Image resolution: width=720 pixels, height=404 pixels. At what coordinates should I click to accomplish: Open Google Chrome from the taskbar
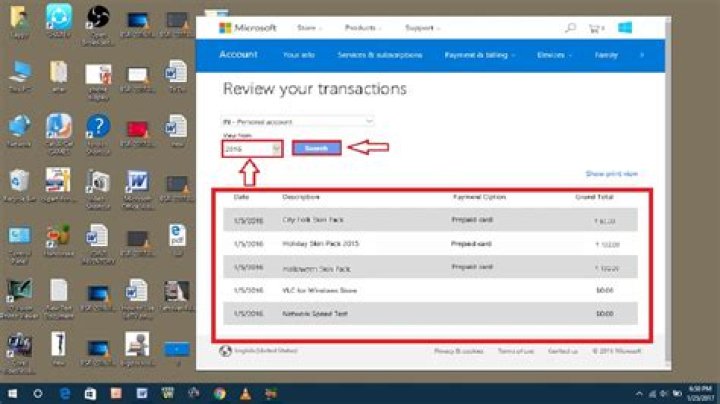coord(219,393)
